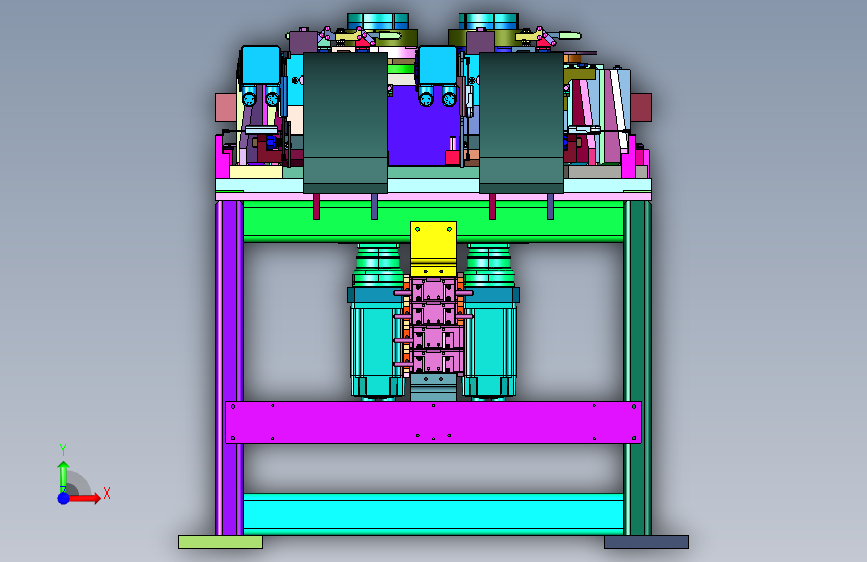
Task: Click the blue Z axis sphere of the triad
Action: (64, 498)
